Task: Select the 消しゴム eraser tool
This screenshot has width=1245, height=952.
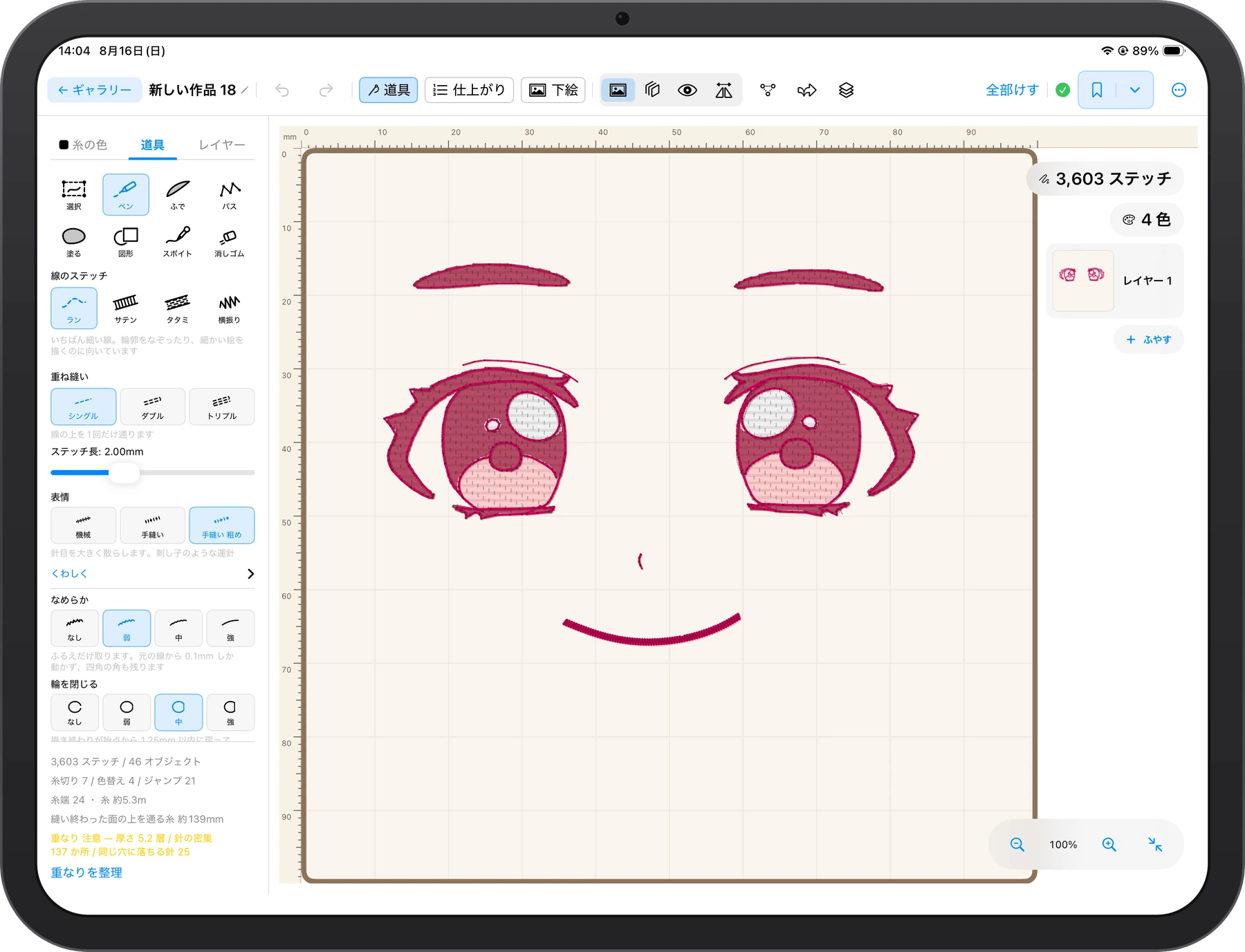Action: [230, 242]
